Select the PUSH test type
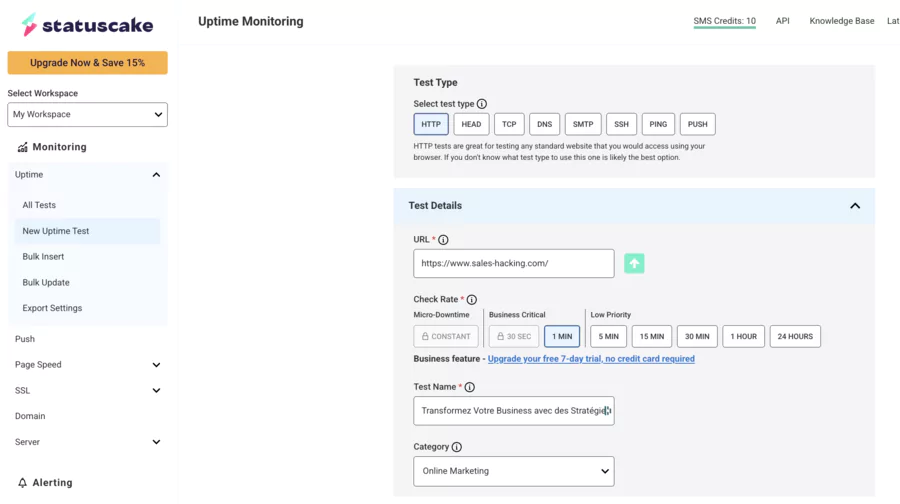The image size is (900, 504). 698,124
